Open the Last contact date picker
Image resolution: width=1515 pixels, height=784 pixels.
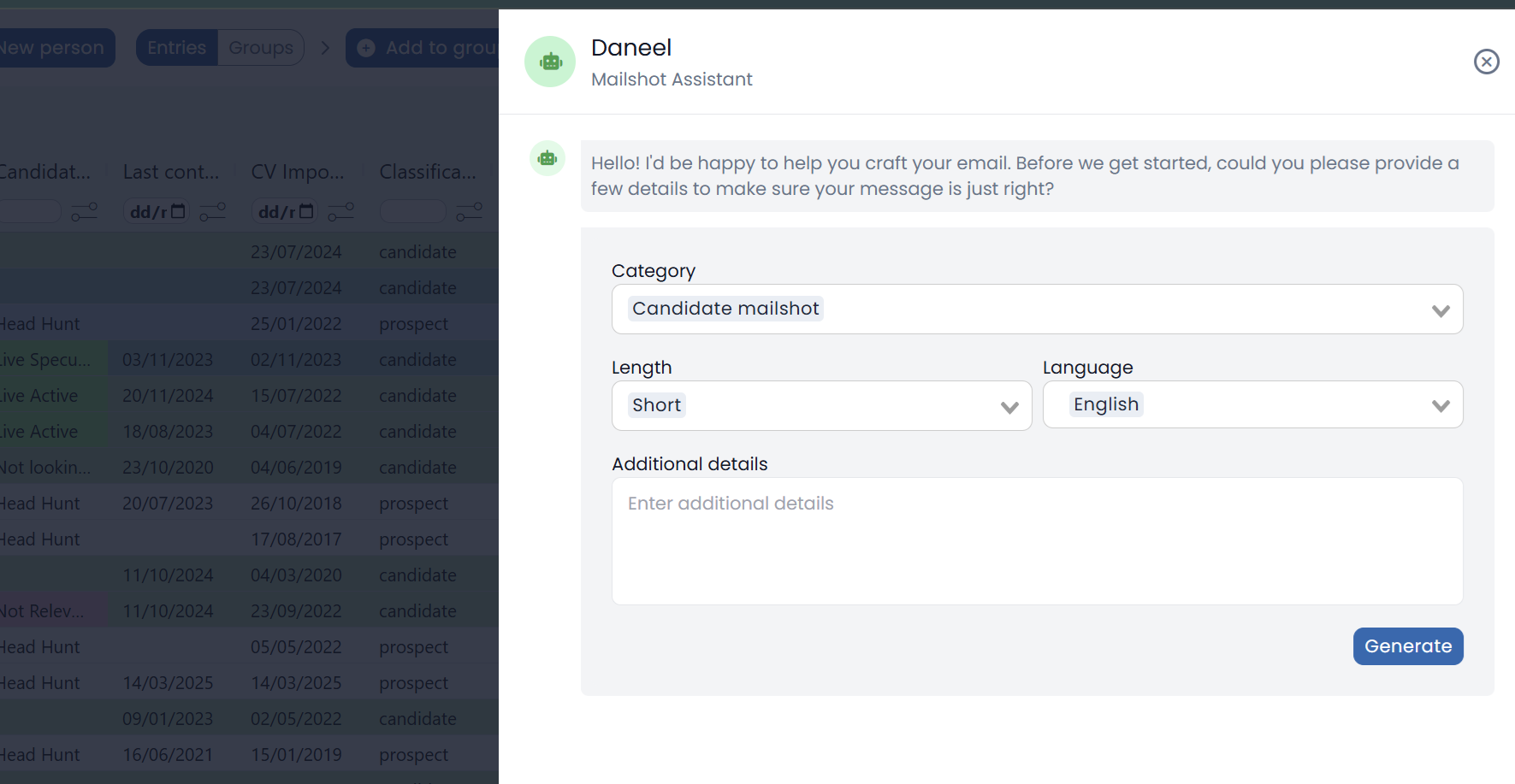click(178, 211)
